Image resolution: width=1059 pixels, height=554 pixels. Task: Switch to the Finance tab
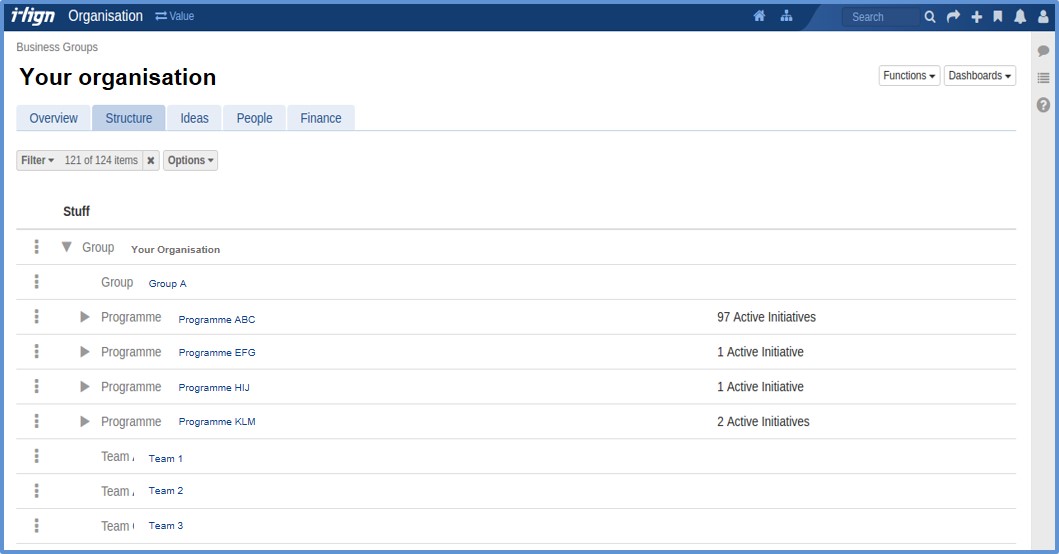(x=321, y=118)
